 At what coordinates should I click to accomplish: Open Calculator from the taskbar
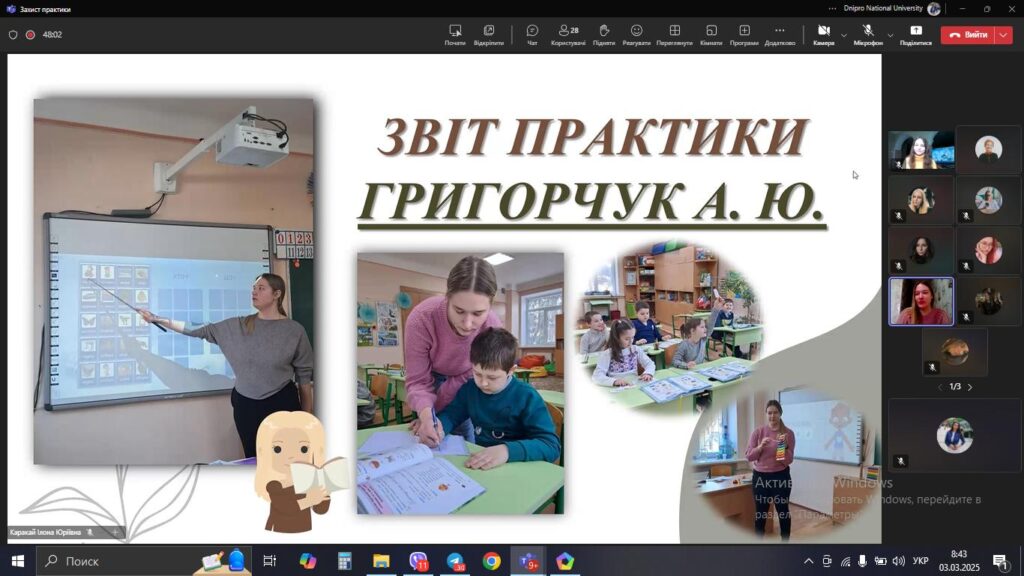[345, 561]
